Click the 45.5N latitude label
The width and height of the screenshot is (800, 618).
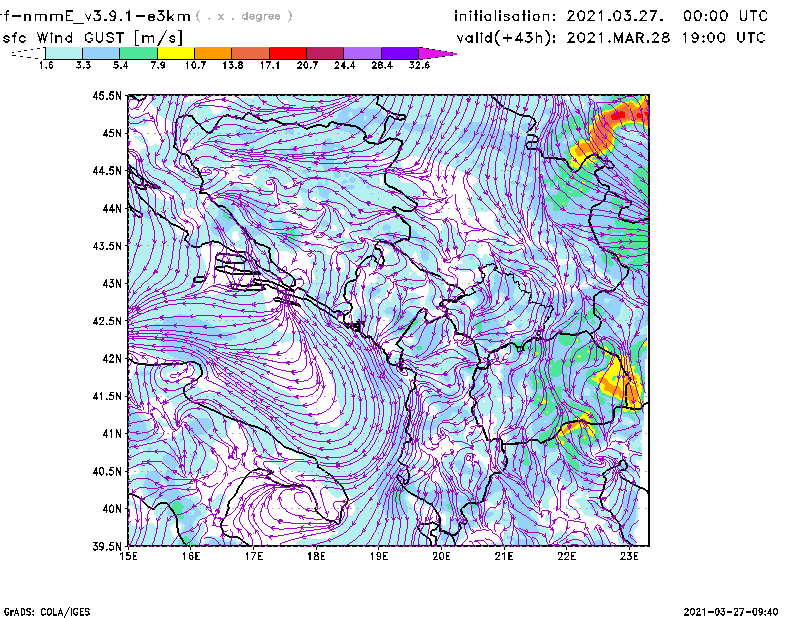107,95
